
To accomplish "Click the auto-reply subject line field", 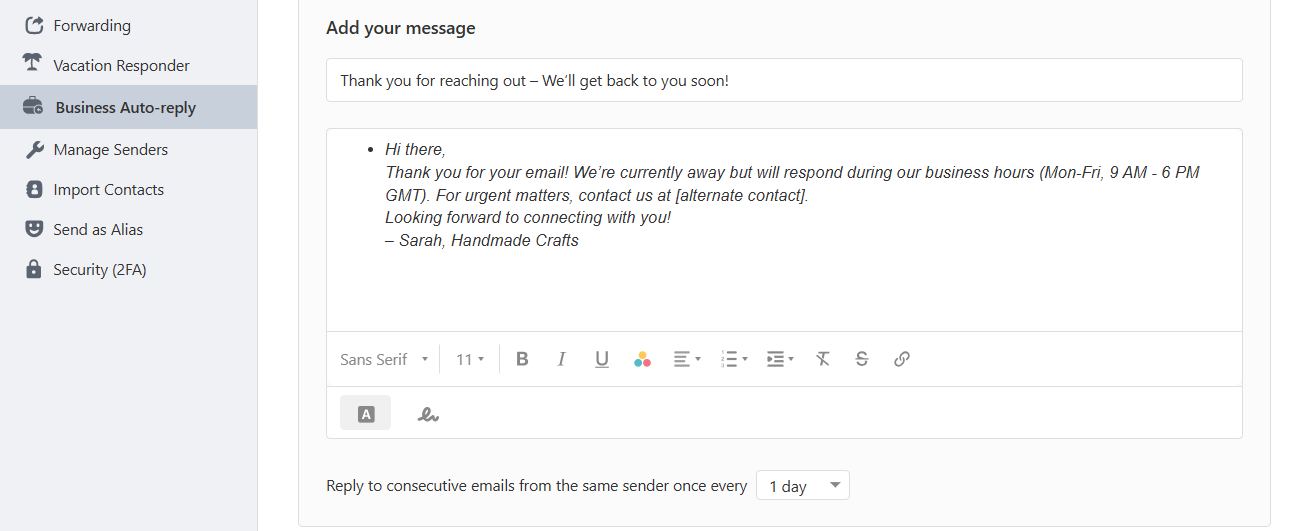I will [784, 80].
